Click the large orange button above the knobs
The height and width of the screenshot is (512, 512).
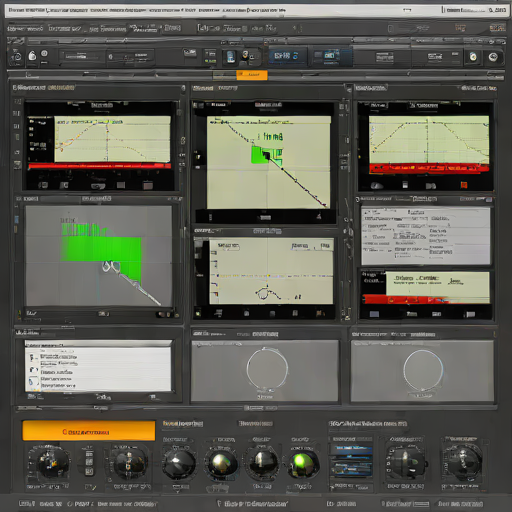89,430
